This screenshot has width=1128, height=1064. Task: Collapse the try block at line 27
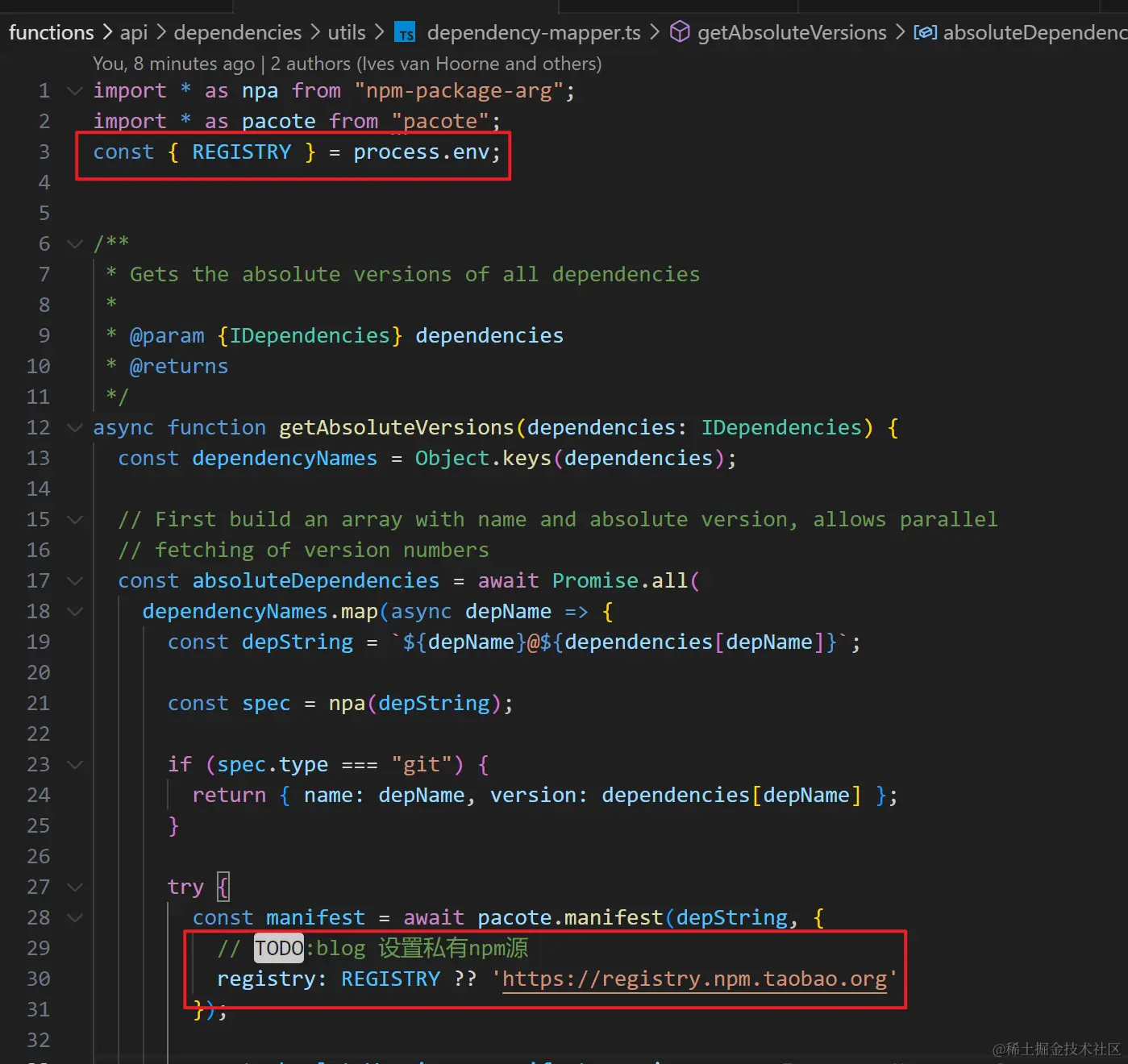pos(74,887)
